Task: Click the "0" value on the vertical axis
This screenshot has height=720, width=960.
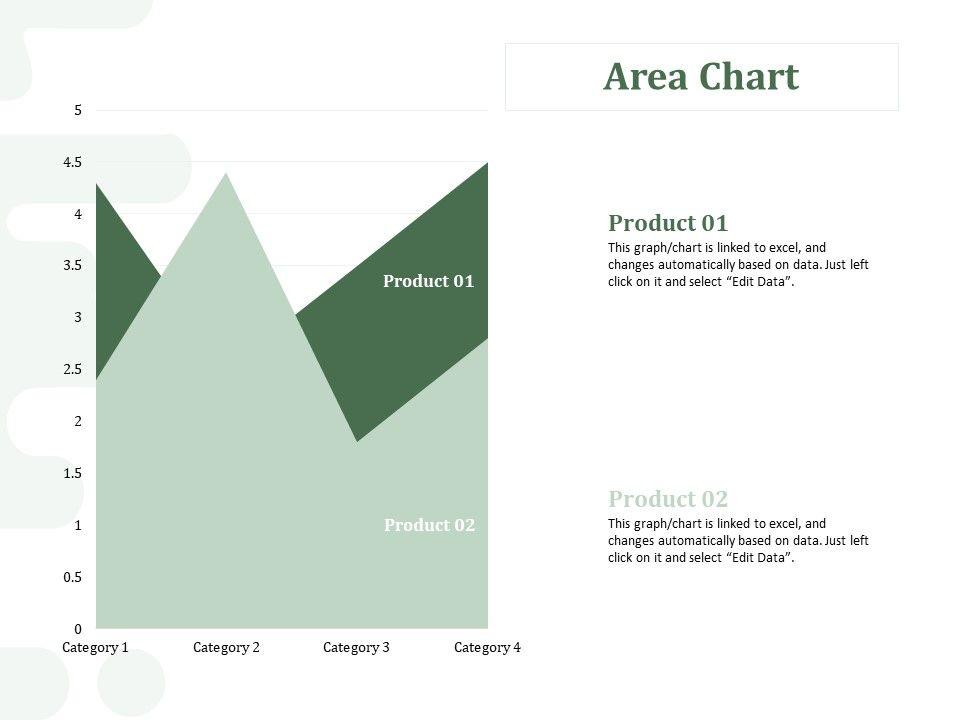Action: coord(78,629)
